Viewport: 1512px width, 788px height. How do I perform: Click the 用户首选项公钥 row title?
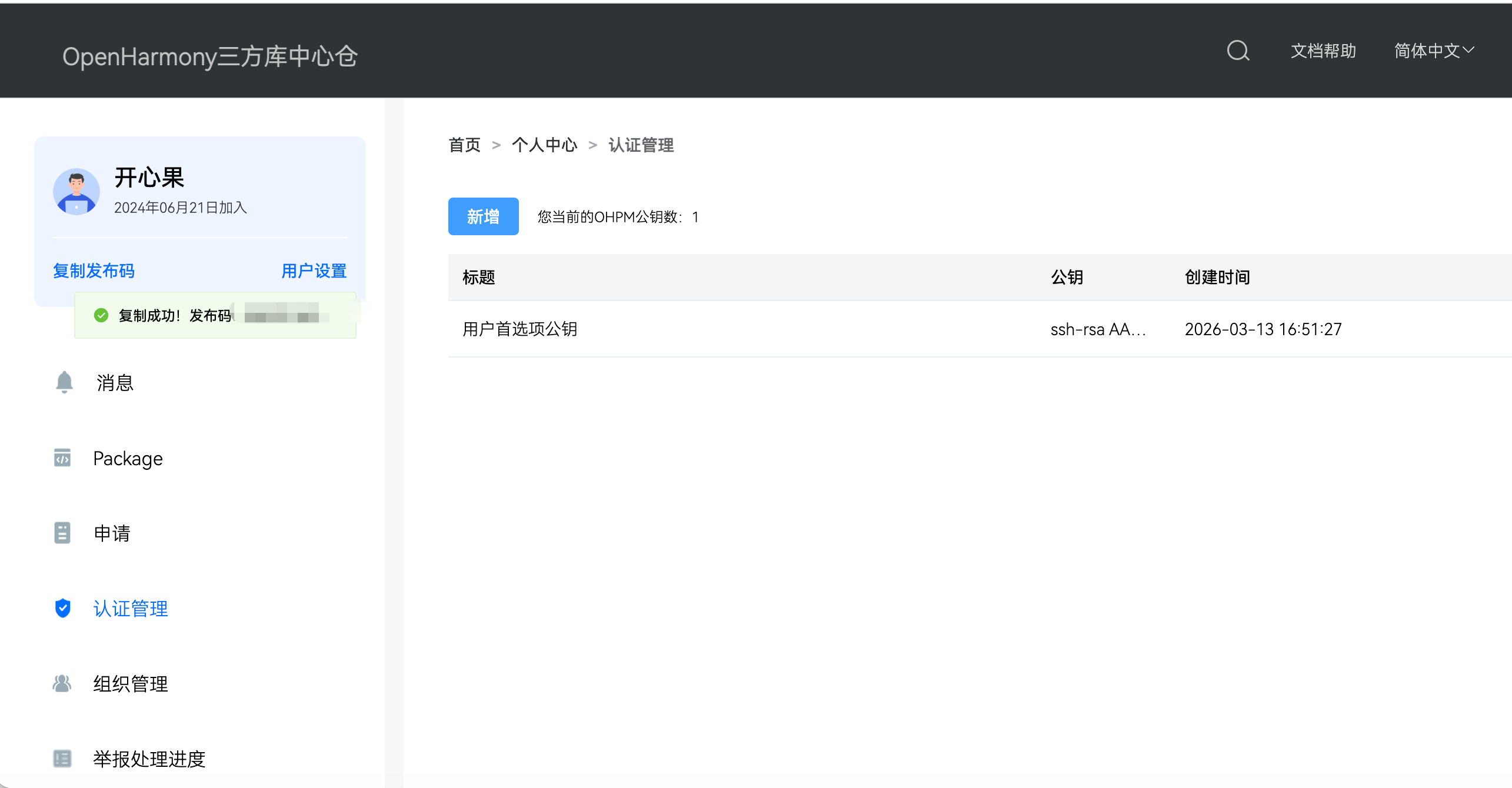(520, 329)
